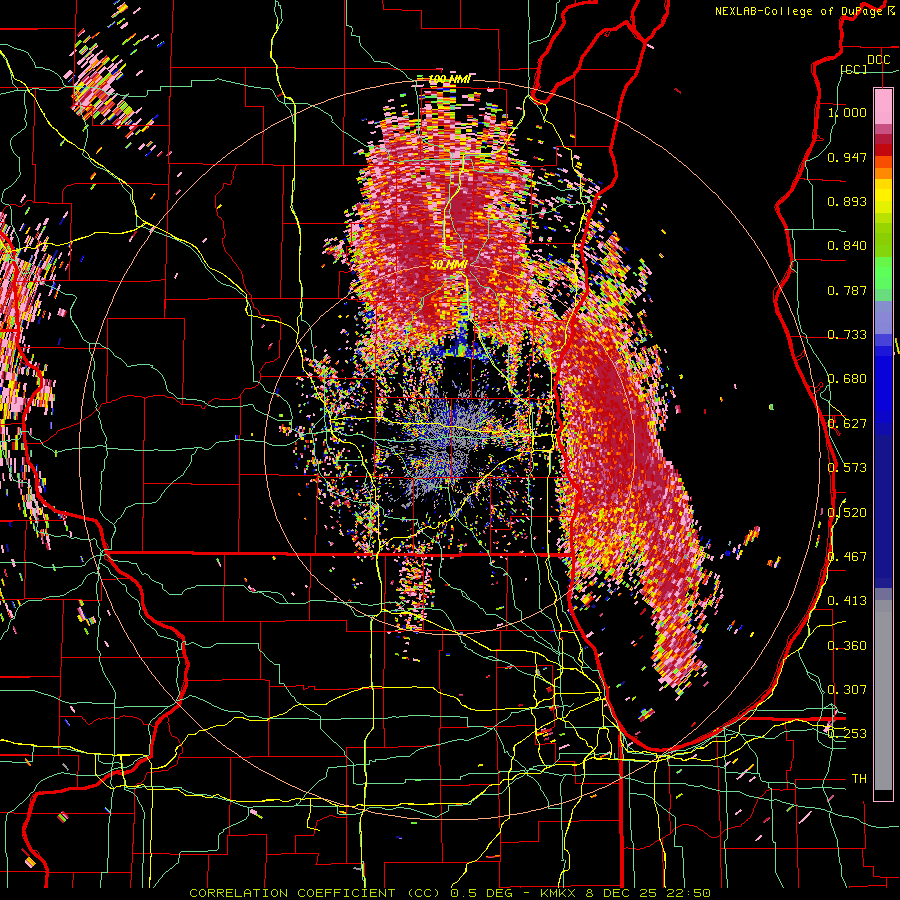Select the 0.947 legend value
The height and width of the screenshot is (900, 900).
[x=847, y=157]
